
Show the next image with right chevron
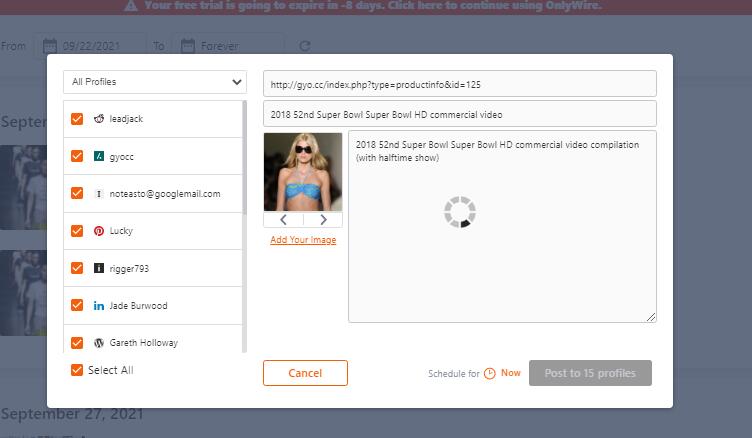click(323, 220)
